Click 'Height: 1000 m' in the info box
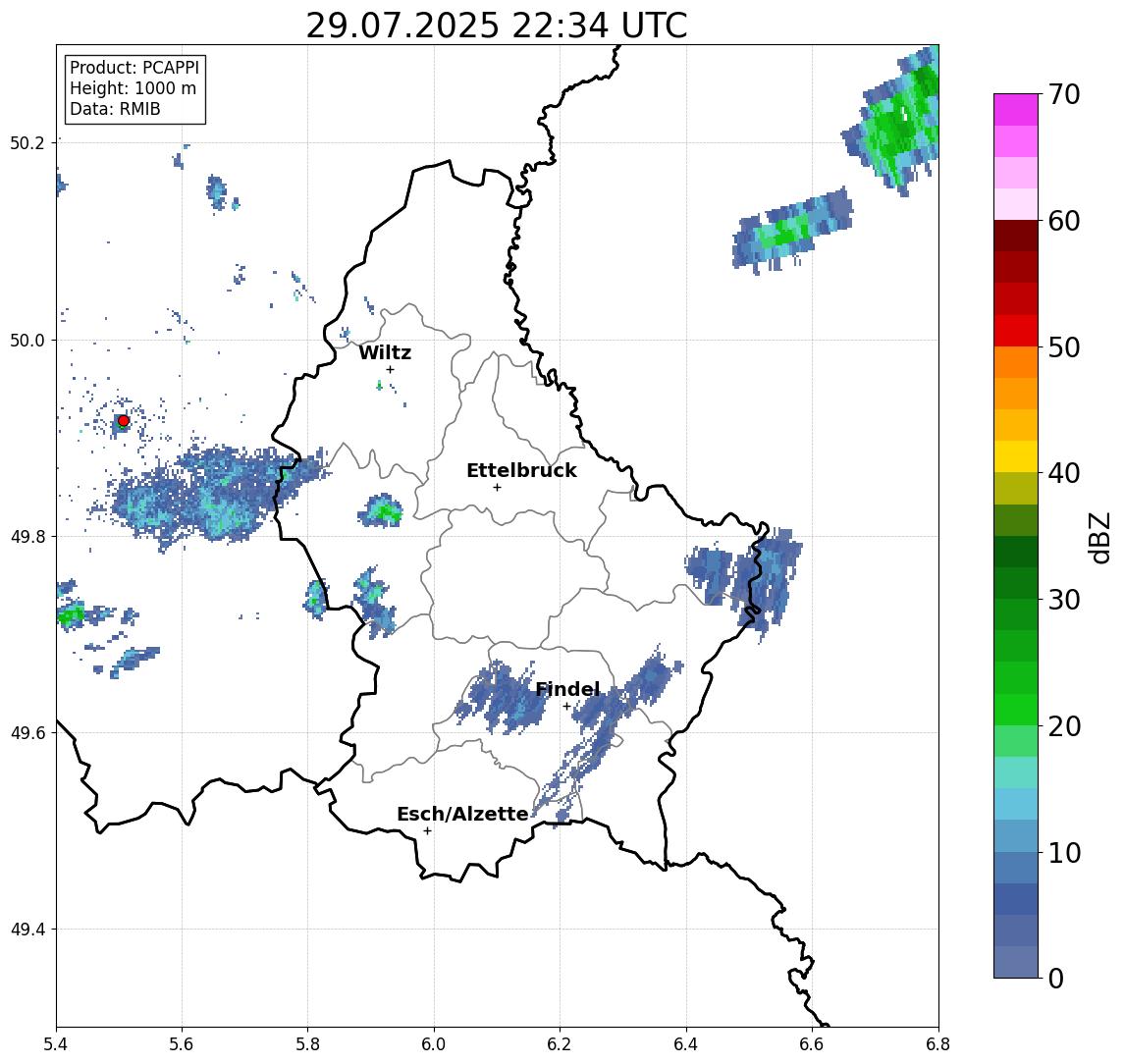 [x=133, y=88]
